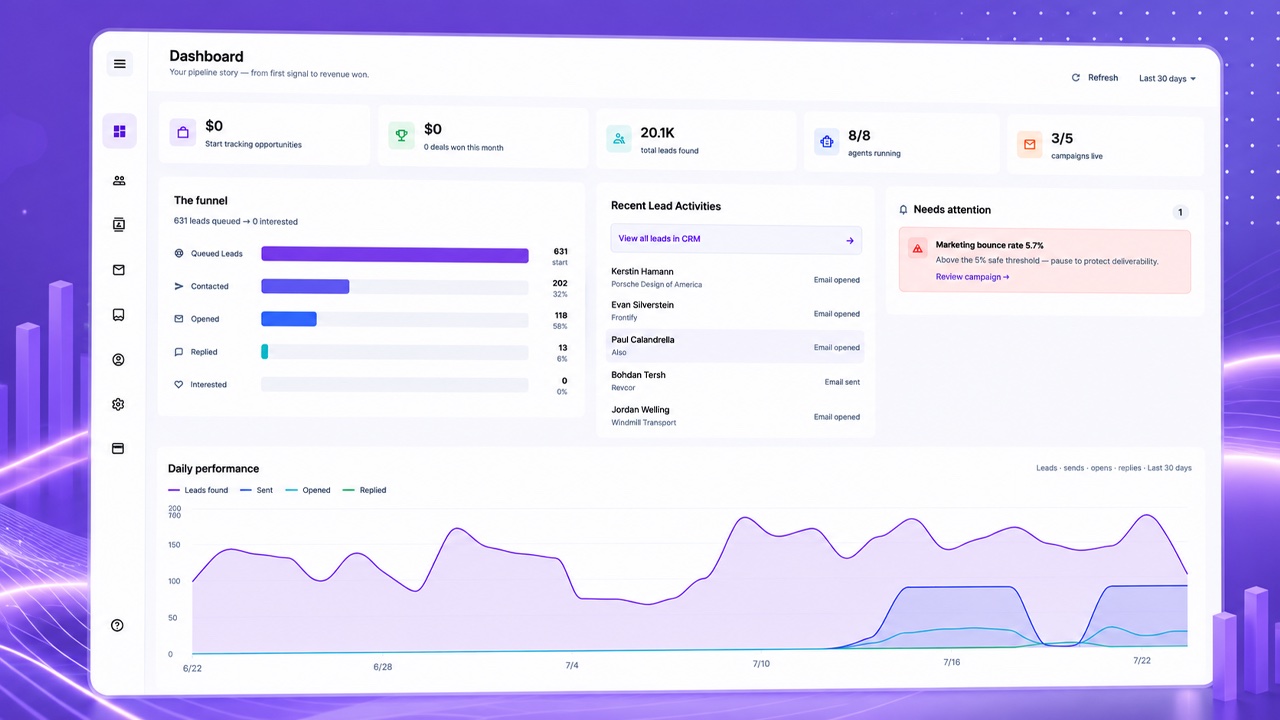
Task: Click the Start tracking opportunities text
Action: (x=253, y=145)
